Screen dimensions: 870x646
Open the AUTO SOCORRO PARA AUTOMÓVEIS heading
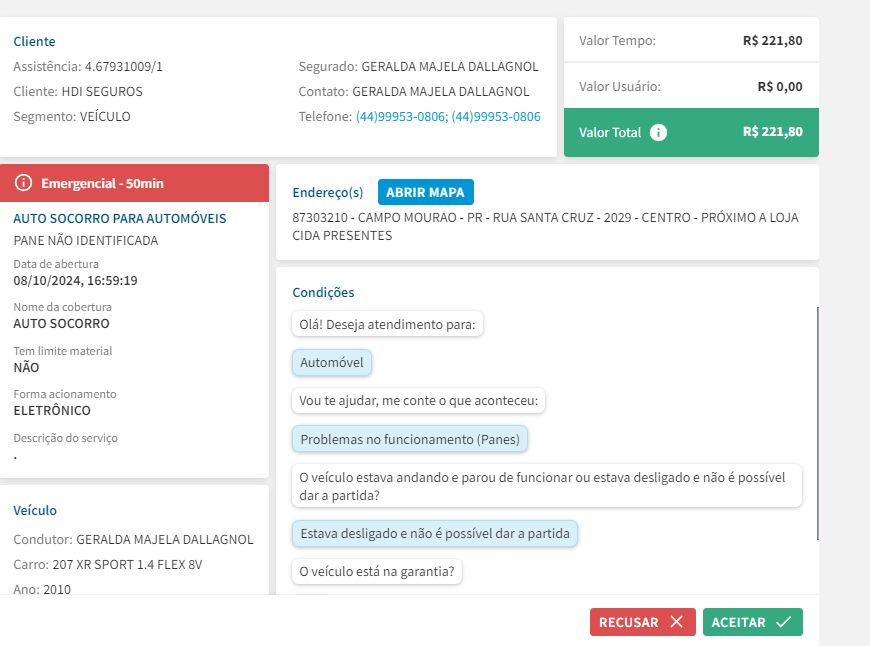(120, 218)
